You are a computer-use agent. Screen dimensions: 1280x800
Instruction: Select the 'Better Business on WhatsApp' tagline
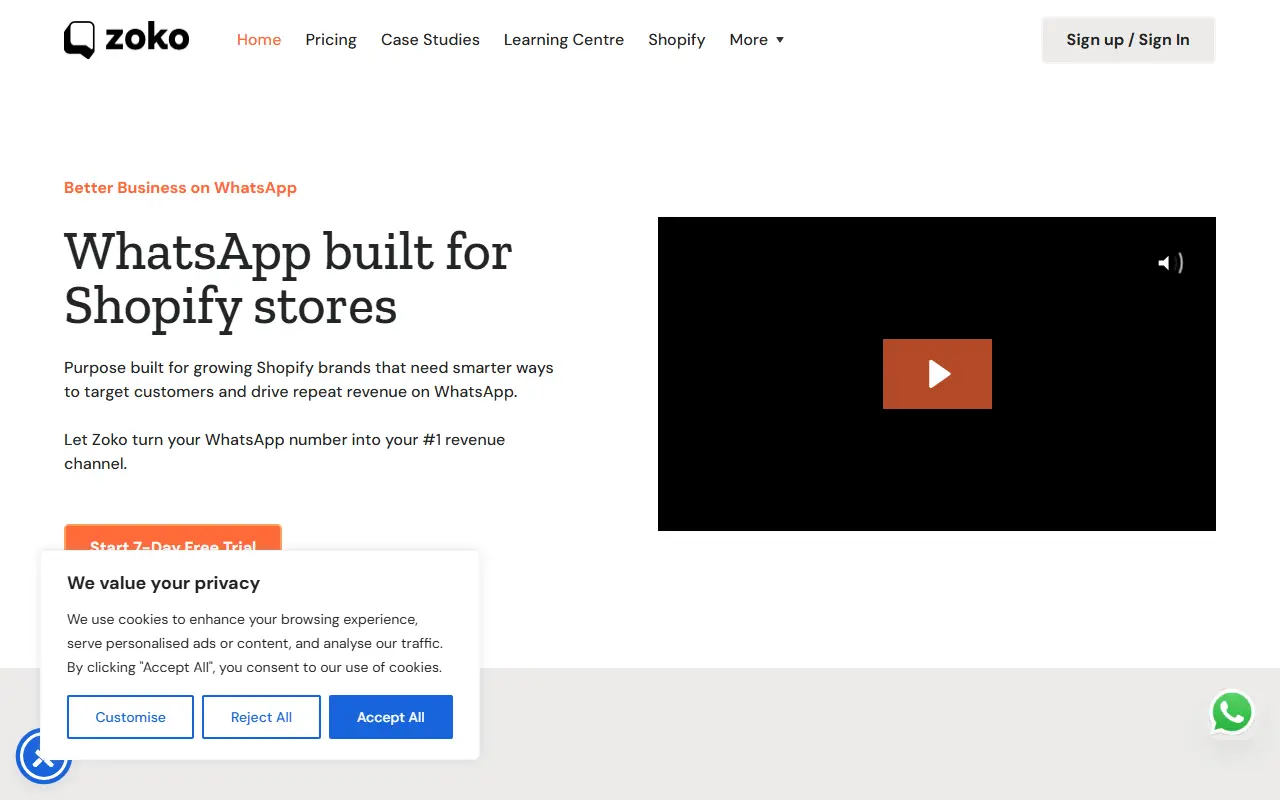pyautogui.click(x=180, y=188)
